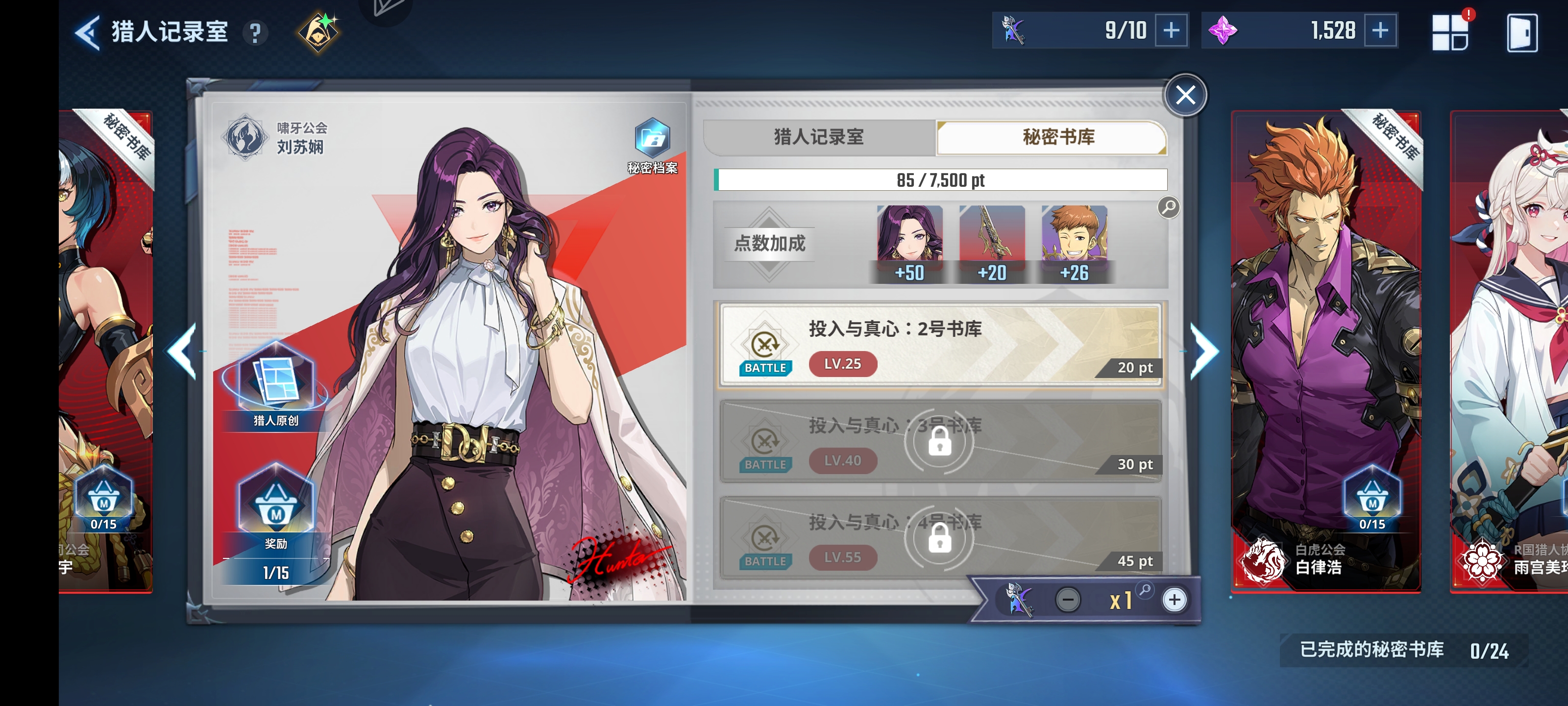
Task: Go to next hunter with right chevron
Action: 1204,352
